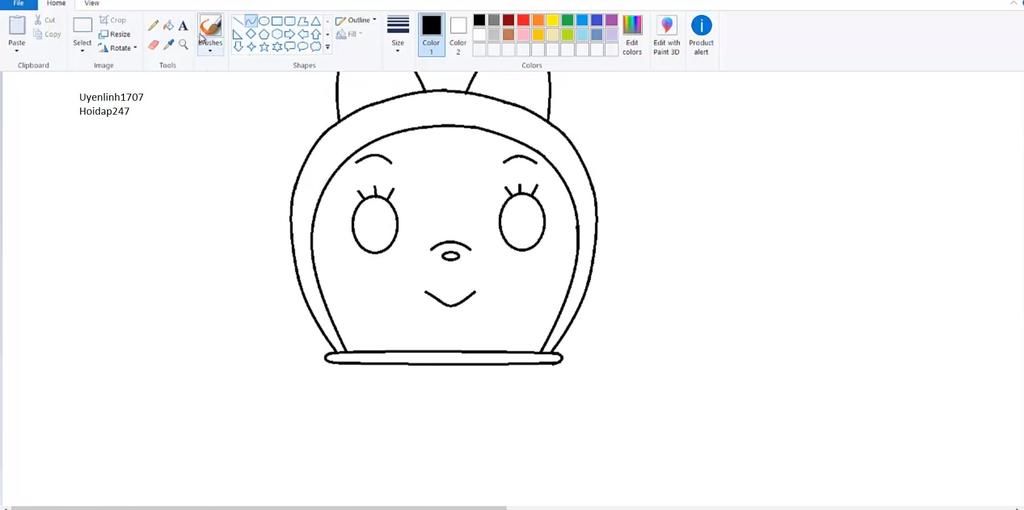Choose the Left arrow shape

303,34
